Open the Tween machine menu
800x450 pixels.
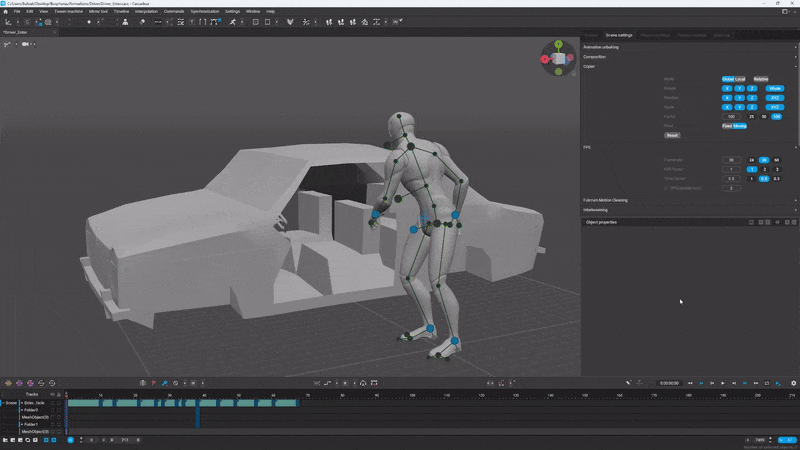click(68, 11)
